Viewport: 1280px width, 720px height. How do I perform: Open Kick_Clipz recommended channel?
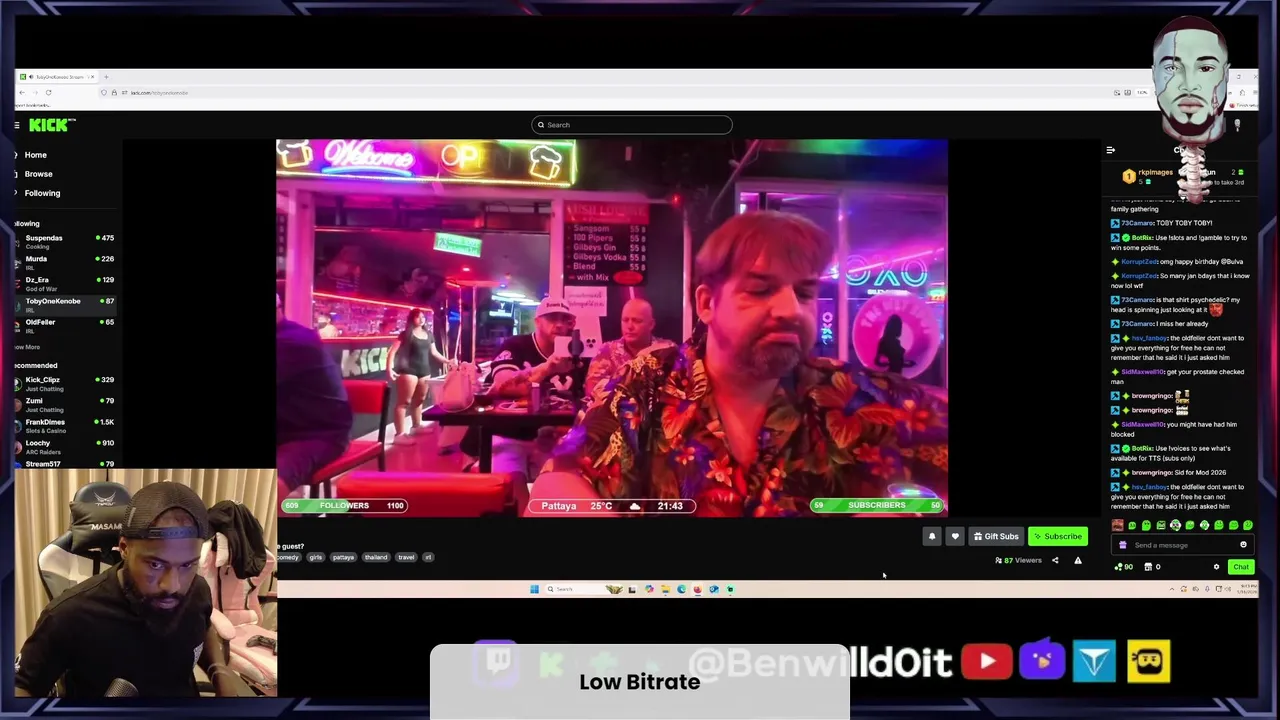(66, 383)
